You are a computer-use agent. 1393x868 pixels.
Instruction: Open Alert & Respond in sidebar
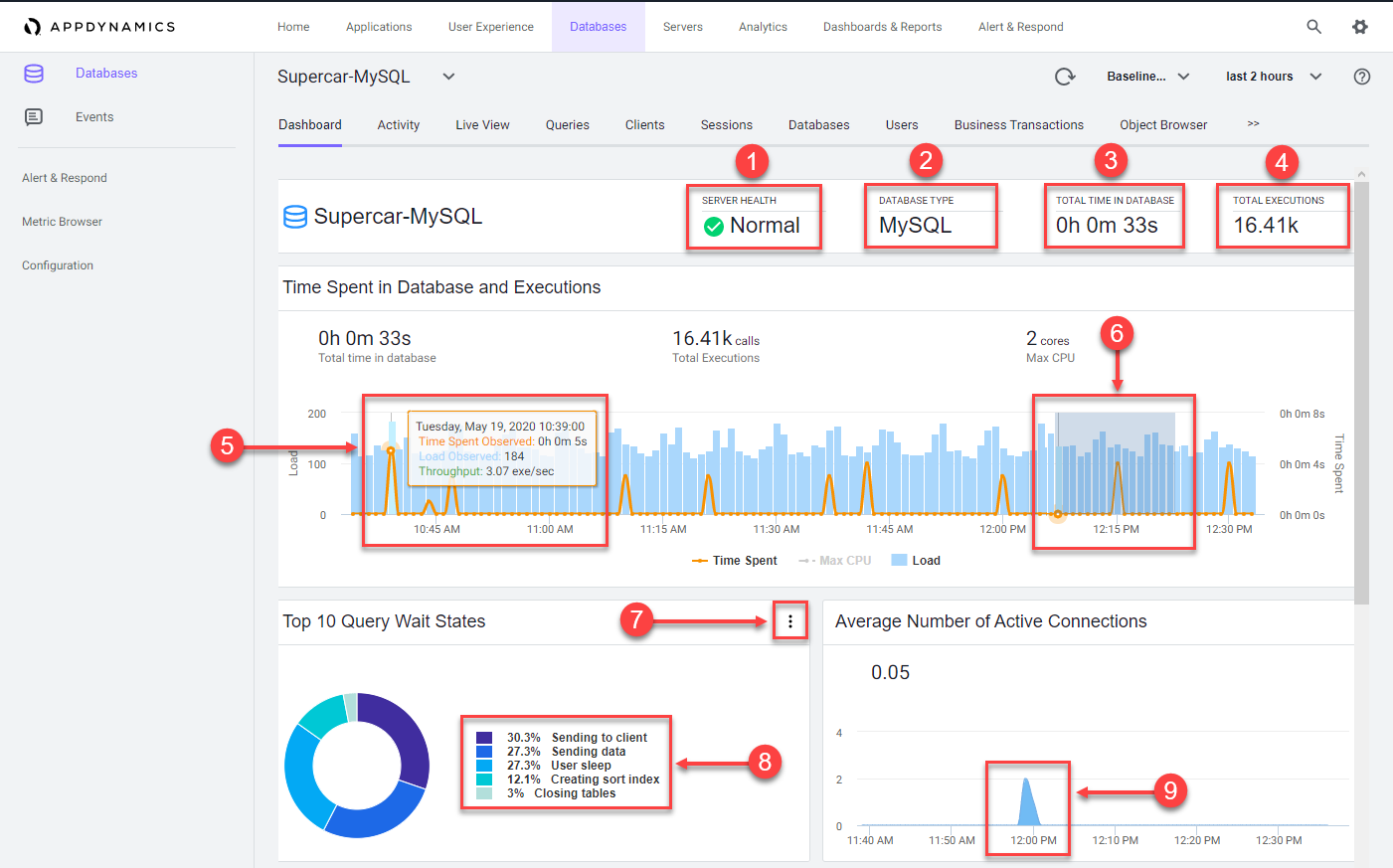tap(65, 178)
